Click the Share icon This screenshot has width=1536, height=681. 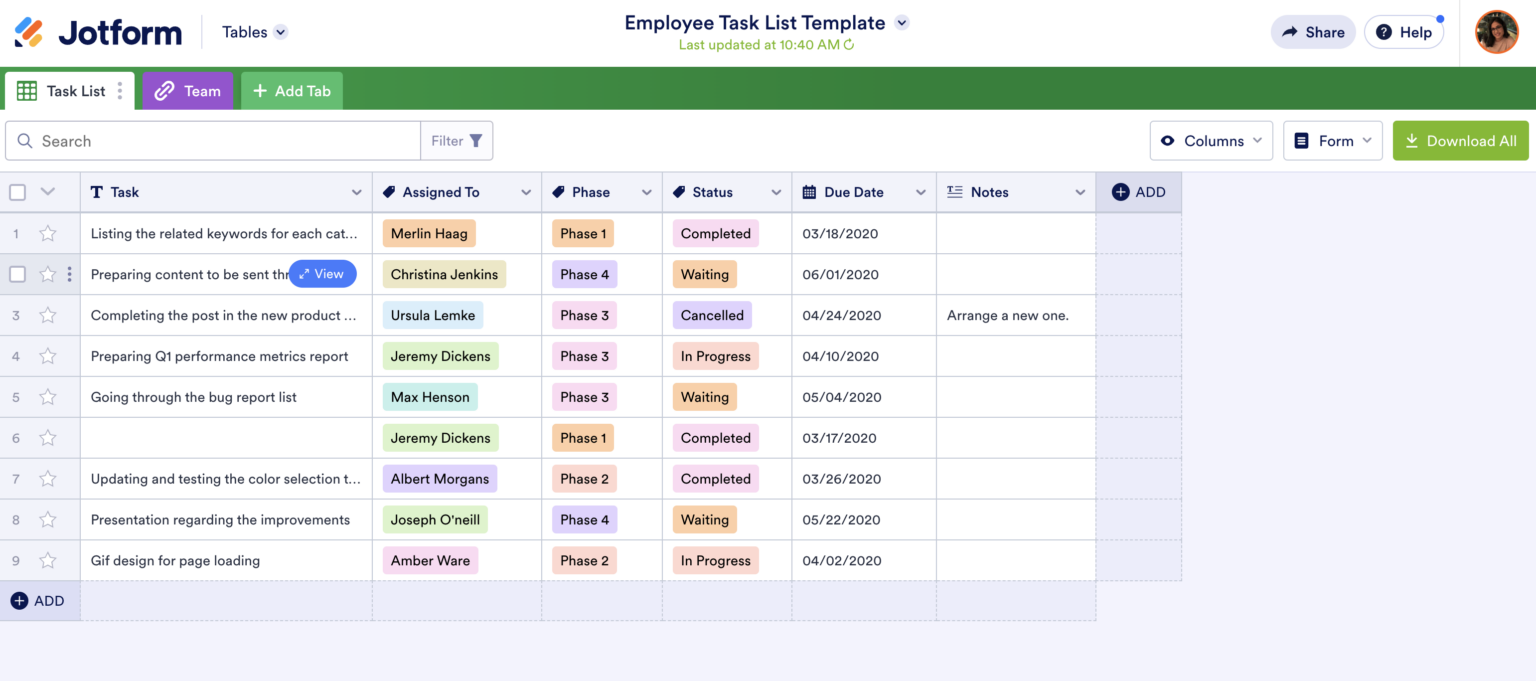pos(1290,31)
